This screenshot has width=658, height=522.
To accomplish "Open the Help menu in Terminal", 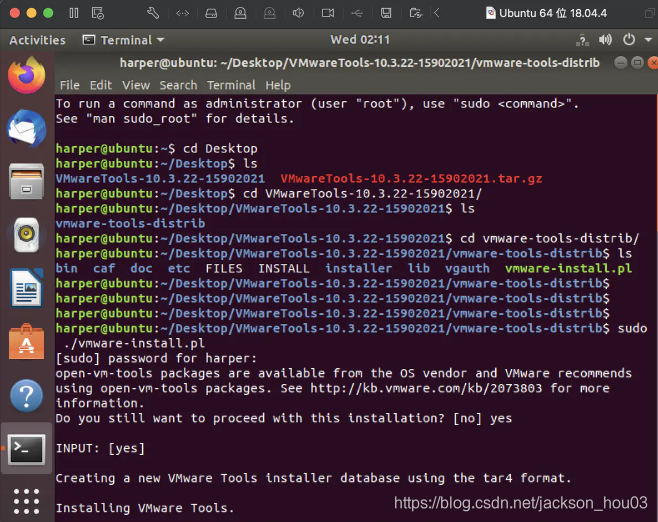I will point(278,85).
